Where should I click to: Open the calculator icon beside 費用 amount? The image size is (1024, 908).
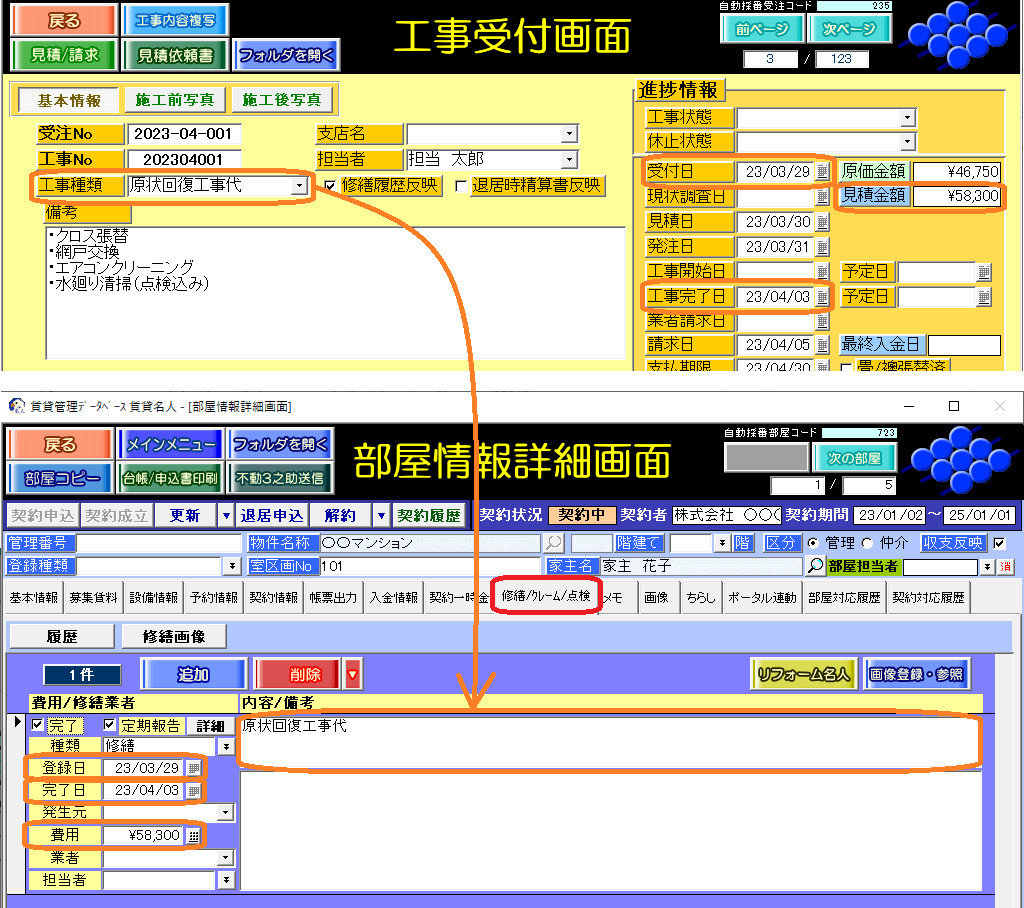click(x=194, y=835)
